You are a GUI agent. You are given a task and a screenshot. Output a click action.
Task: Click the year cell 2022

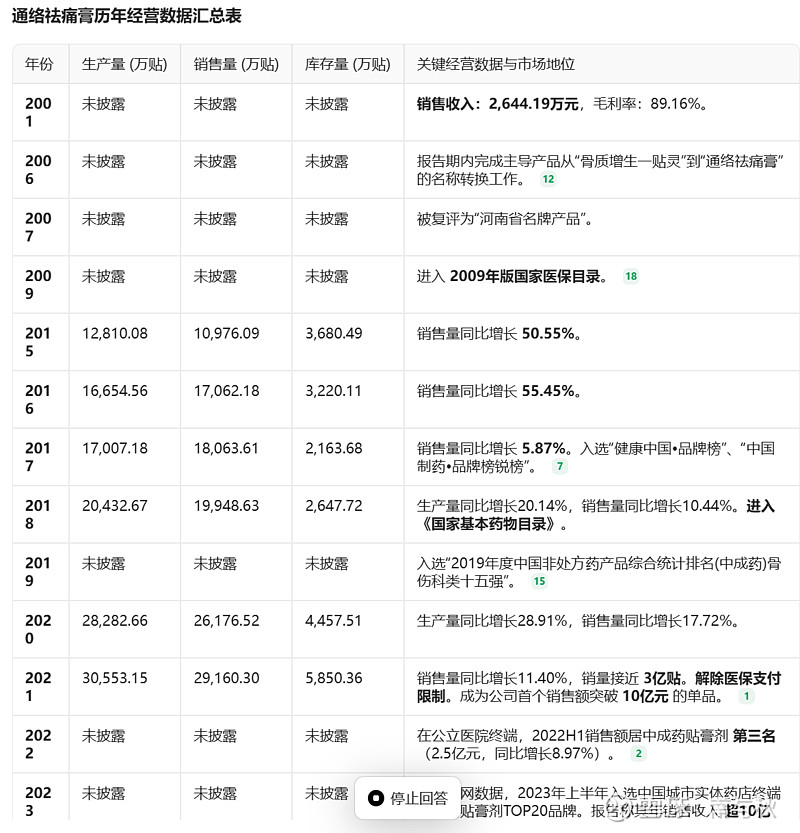tap(38, 743)
